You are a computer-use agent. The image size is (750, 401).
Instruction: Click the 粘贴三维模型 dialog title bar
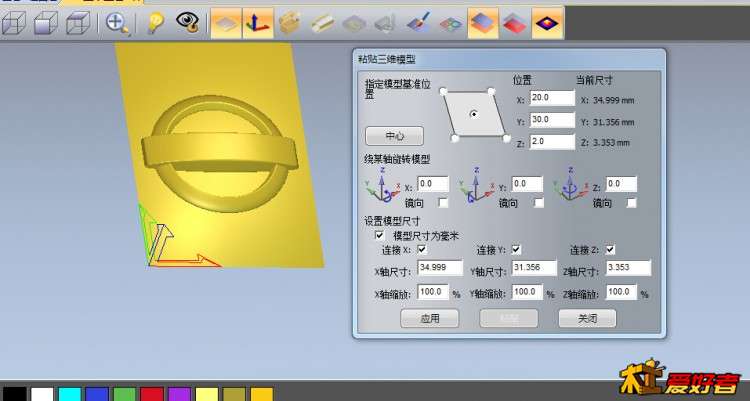coord(509,59)
